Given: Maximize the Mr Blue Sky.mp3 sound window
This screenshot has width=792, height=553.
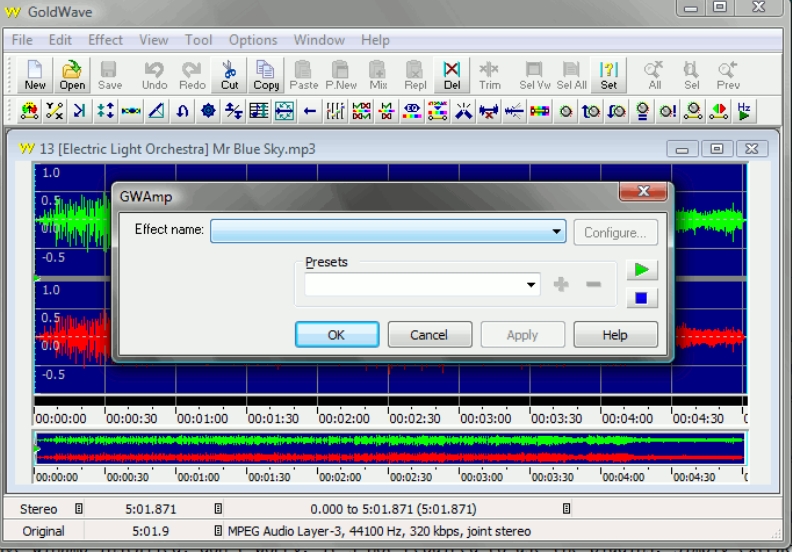Looking at the screenshot, I should click(716, 149).
